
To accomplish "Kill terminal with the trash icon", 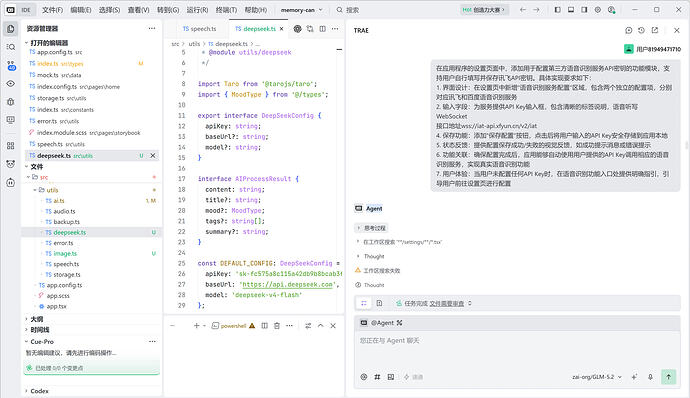I will 277,326.
